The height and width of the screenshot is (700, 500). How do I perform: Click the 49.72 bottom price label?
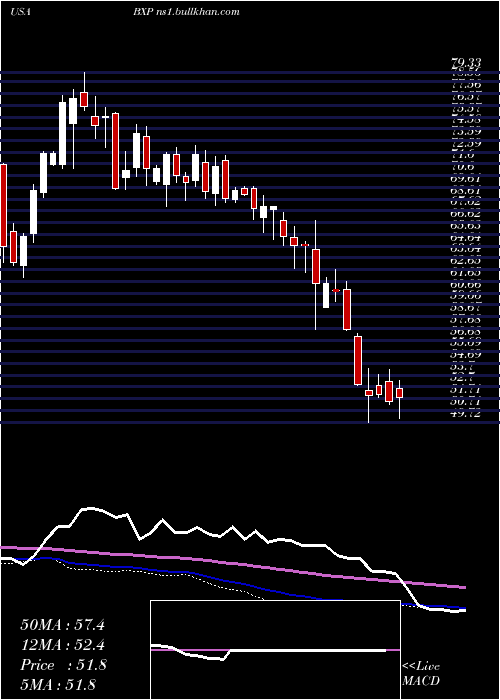point(465,413)
